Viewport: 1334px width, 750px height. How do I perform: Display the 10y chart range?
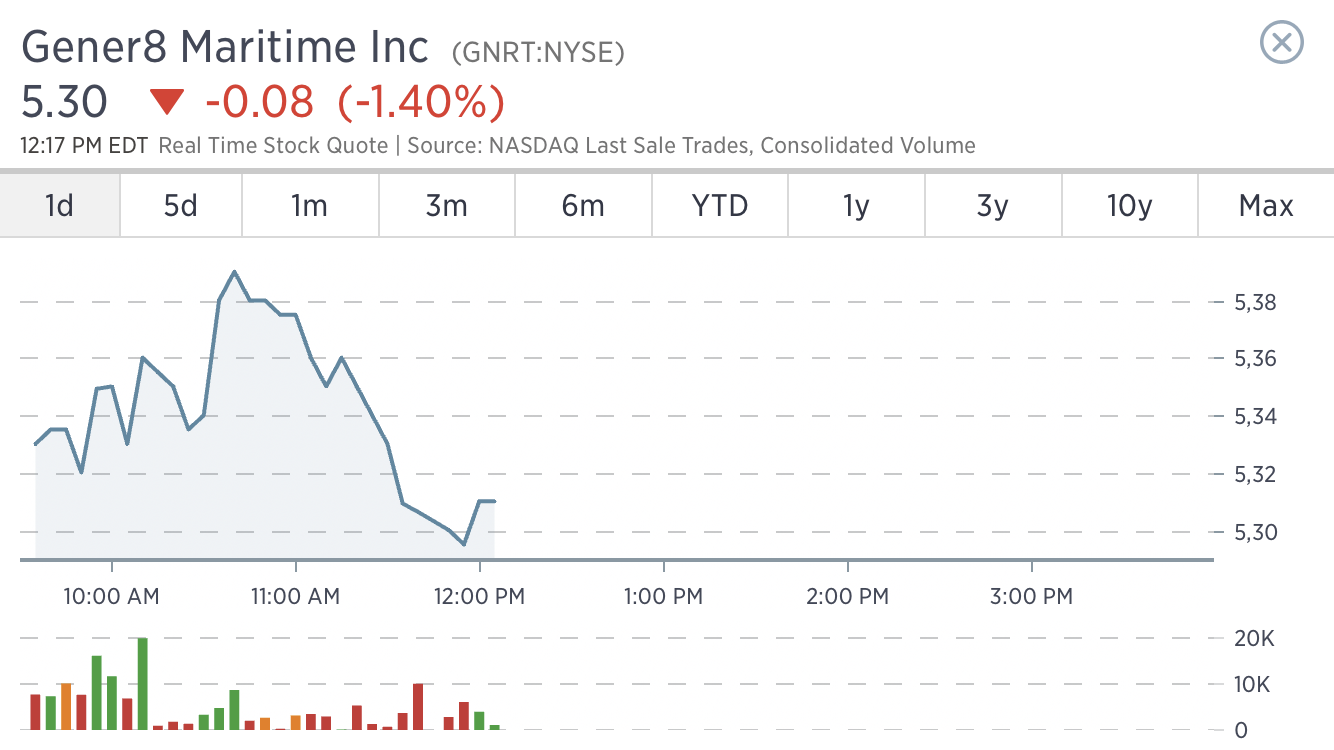point(1130,206)
